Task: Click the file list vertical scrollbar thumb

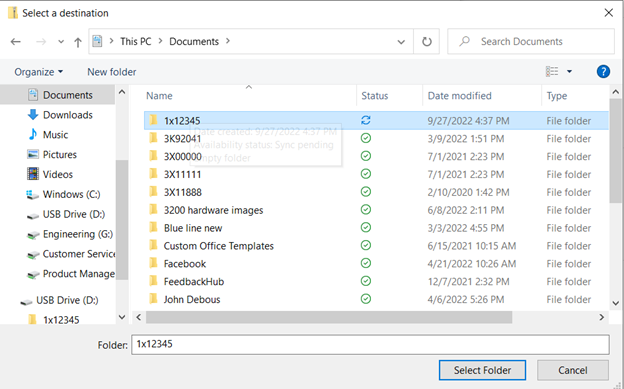Action: pos(615,151)
